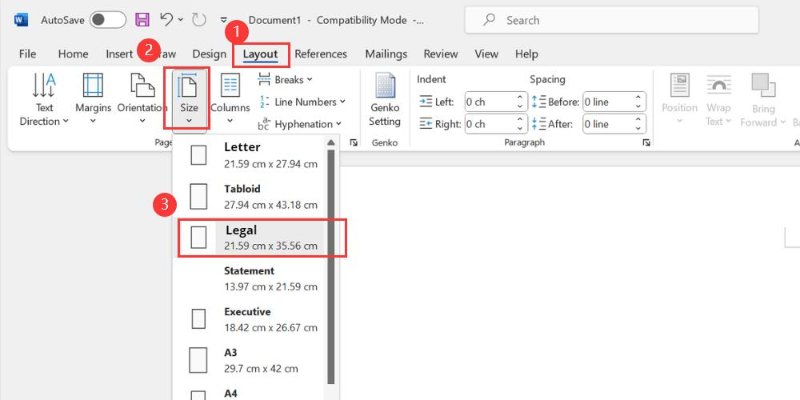Expand the Line Numbers dropdown

pyautogui.click(x=301, y=101)
